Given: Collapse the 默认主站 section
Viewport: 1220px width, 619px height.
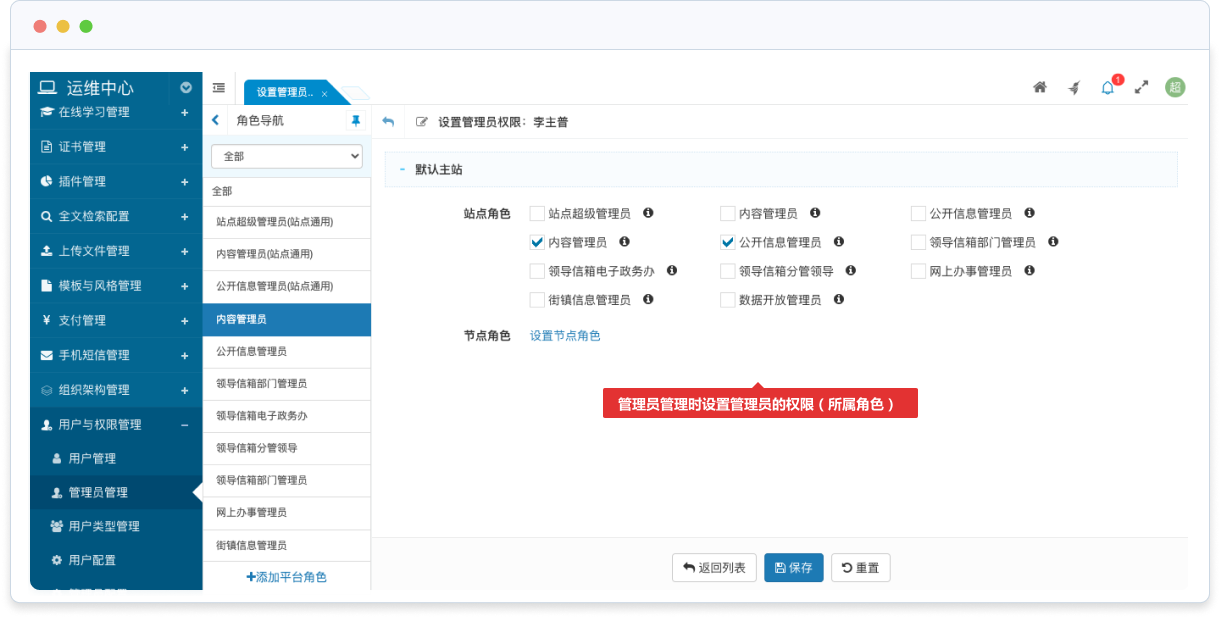Looking at the screenshot, I should click(x=402, y=170).
